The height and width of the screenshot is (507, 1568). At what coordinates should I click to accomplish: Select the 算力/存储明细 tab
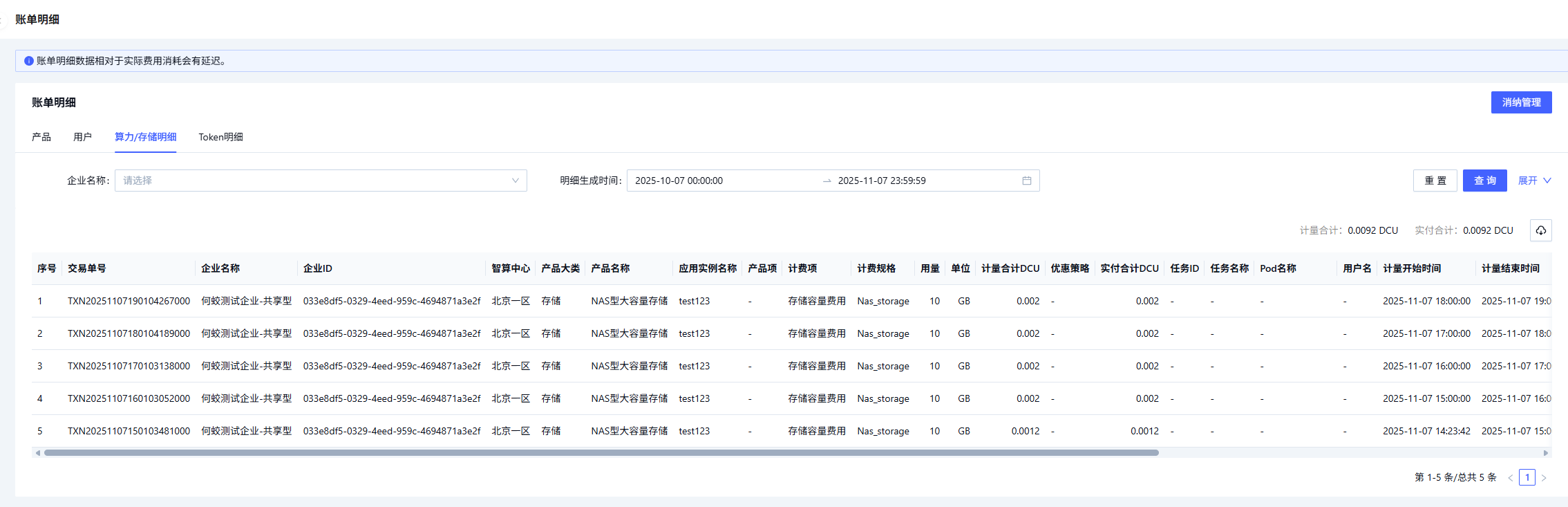[x=145, y=137]
